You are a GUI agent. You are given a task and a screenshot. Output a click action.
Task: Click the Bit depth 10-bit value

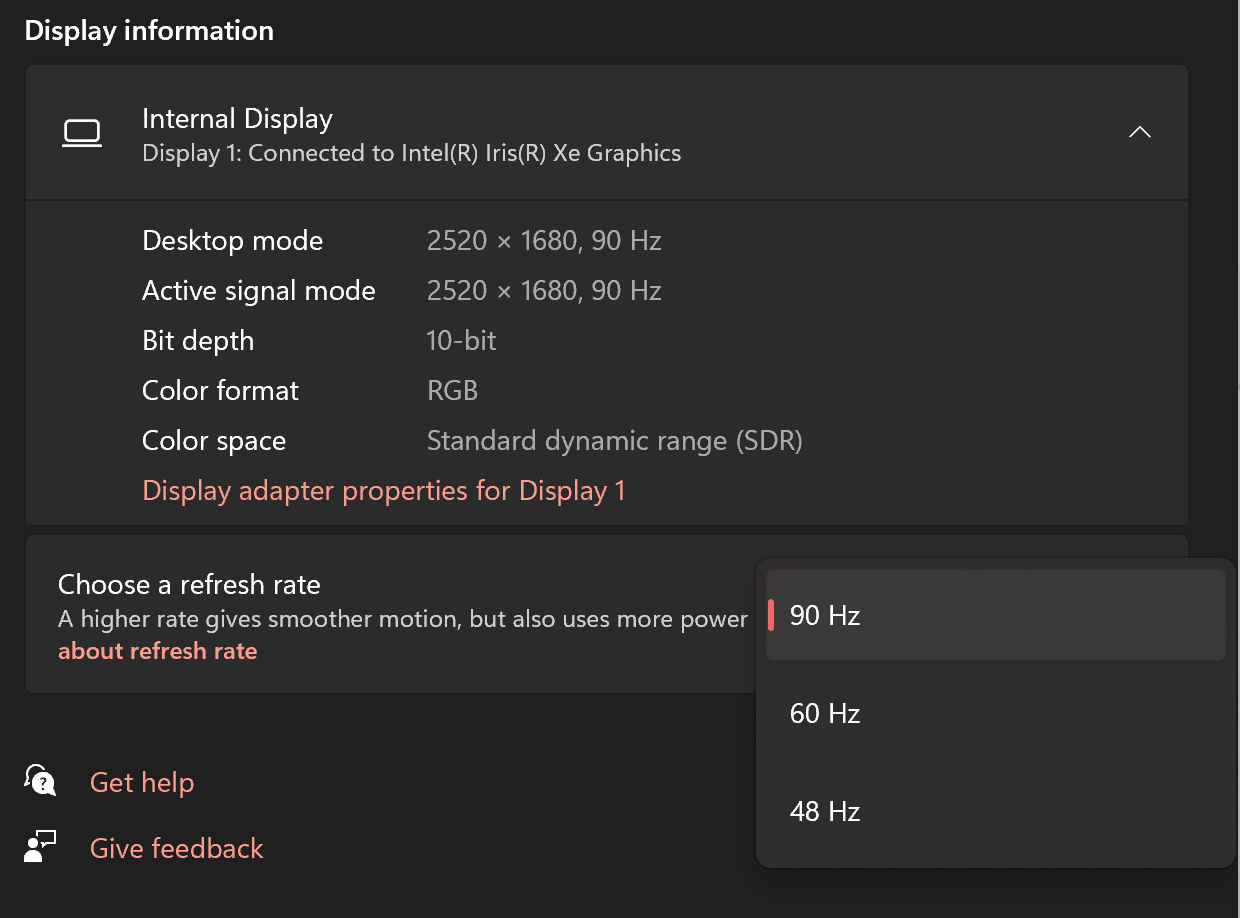461,341
